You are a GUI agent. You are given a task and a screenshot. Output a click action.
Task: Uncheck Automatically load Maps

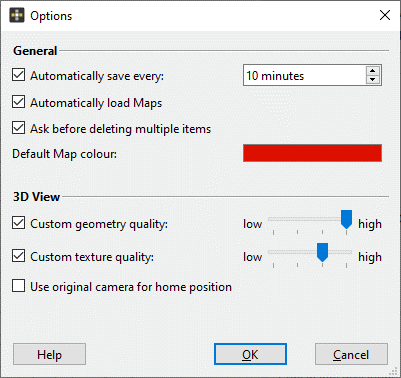point(18,102)
